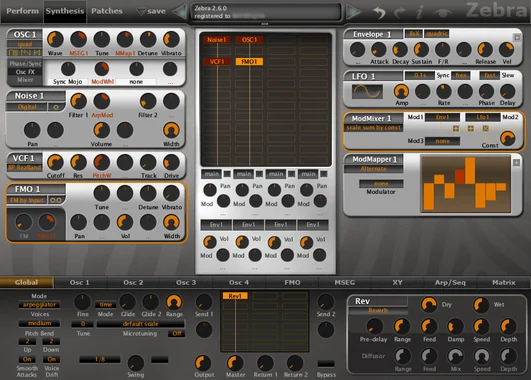This screenshot has height=380, width=531.
Task: Click the 1/8 arpeggiator rate field
Action: [x=100, y=359]
